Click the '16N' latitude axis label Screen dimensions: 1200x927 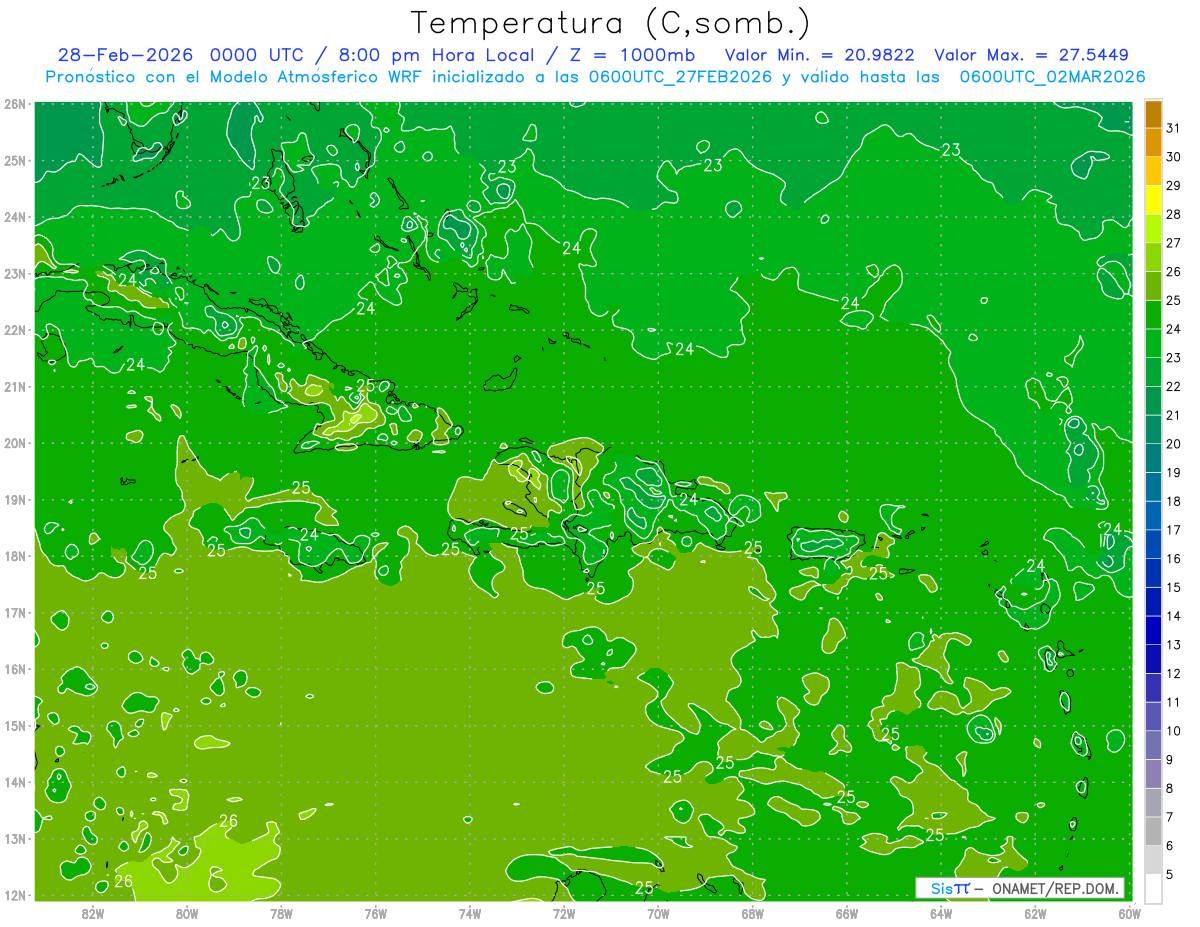15,669
